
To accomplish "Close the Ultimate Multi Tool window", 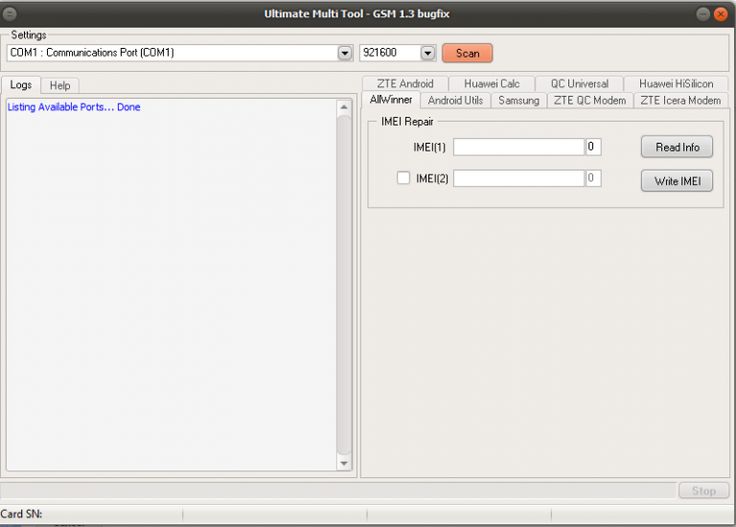I will coord(721,14).
